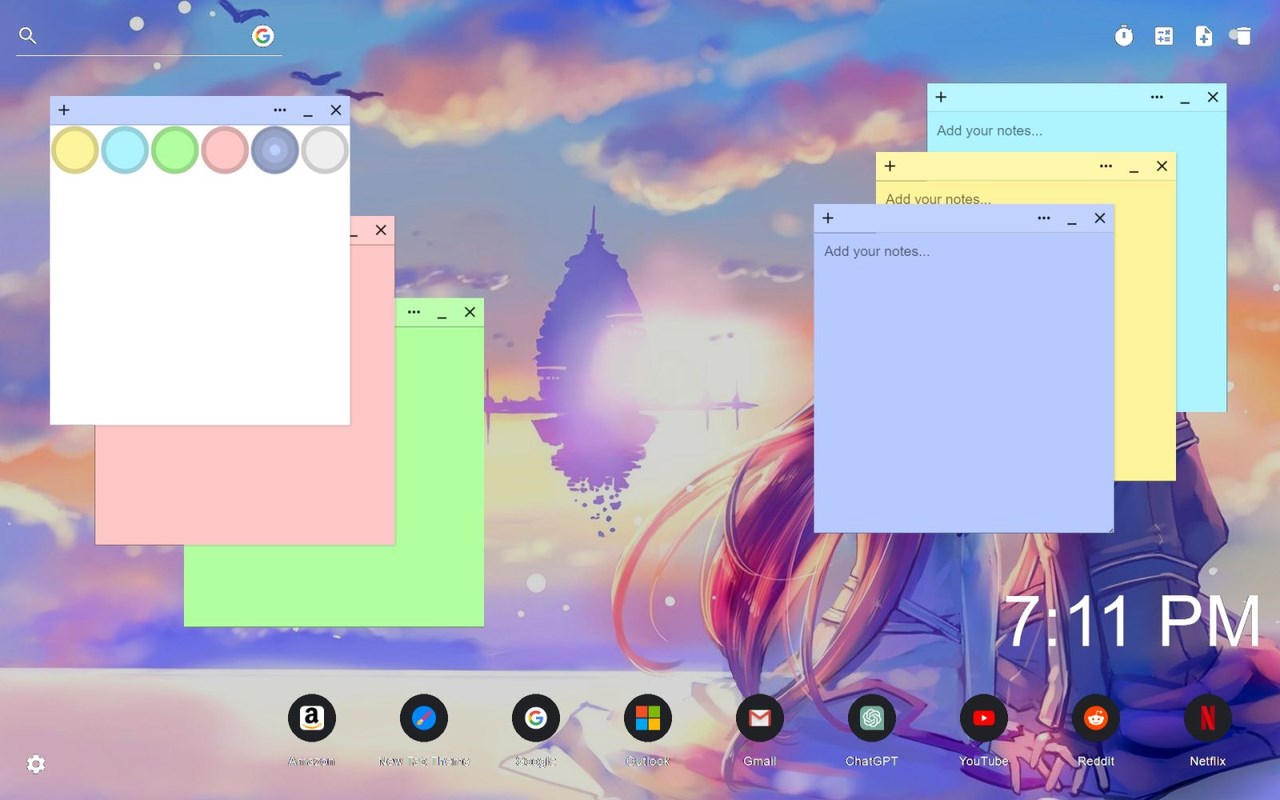Open the Gmail shortcut
The width and height of the screenshot is (1280, 800).
click(760, 718)
